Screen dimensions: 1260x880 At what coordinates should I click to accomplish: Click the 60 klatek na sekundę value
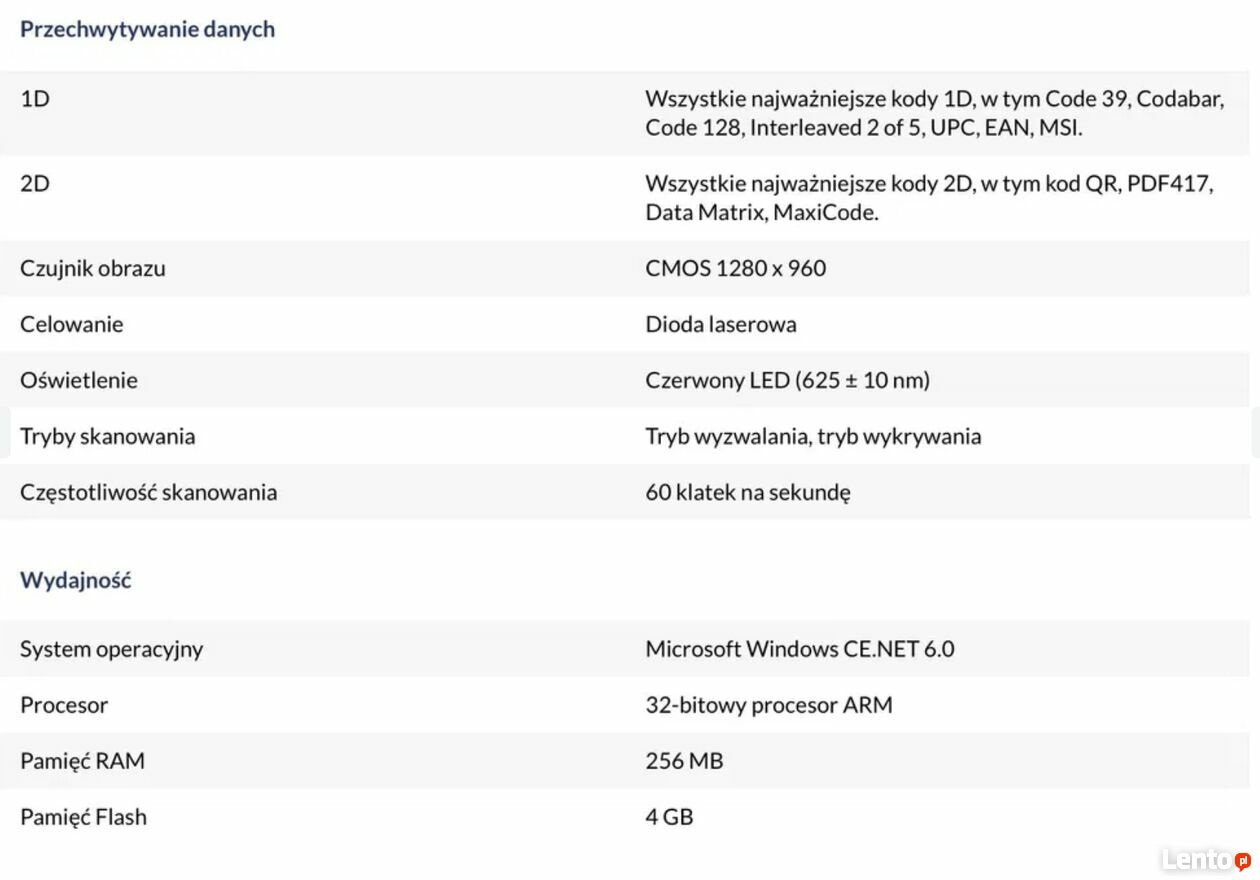(747, 493)
